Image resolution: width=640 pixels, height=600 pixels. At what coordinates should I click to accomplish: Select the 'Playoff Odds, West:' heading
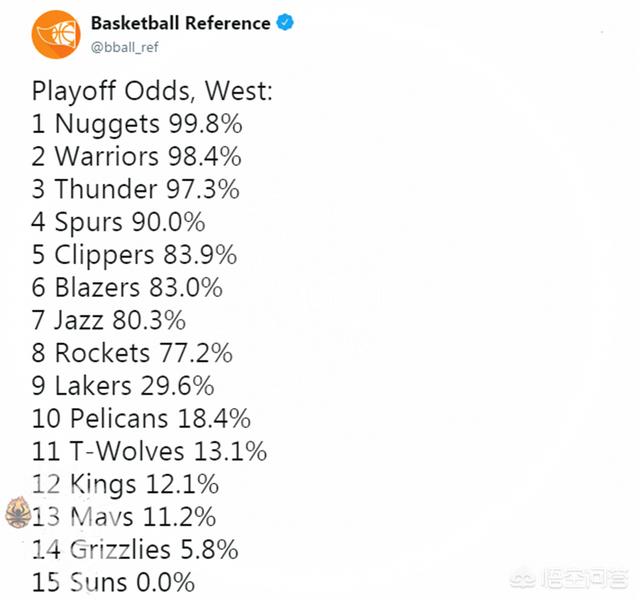pyautogui.click(x=152, y=91)
